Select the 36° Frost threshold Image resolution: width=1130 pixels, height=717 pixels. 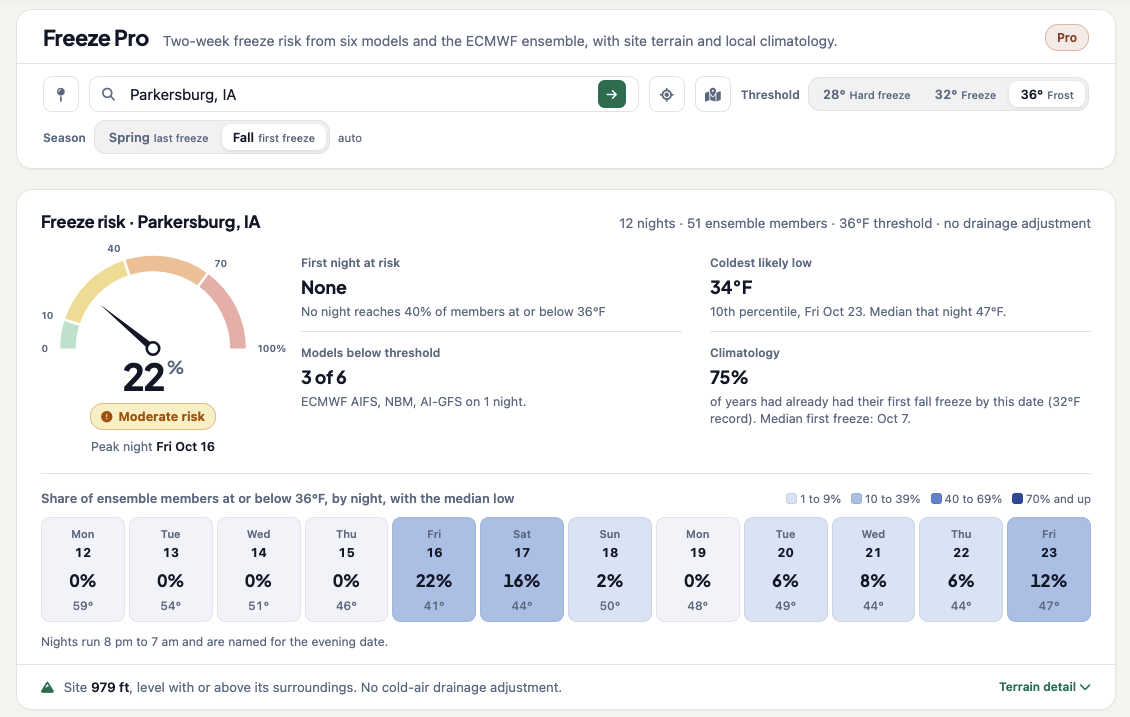point(1047,94)
